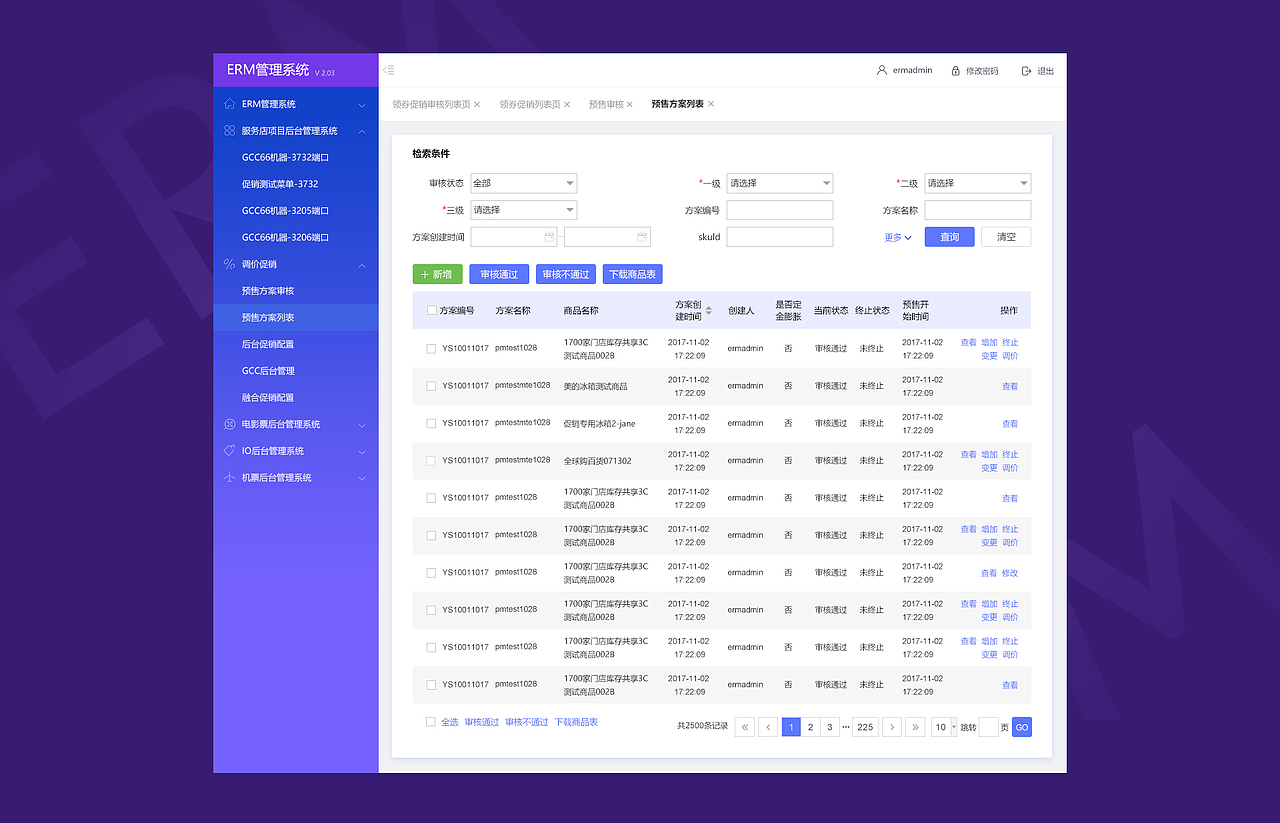The height and width of the screenshot is (823, 1280).
Task: Click the home icon beside ERM管理系统 menu
Action: [x=230, y=104]
